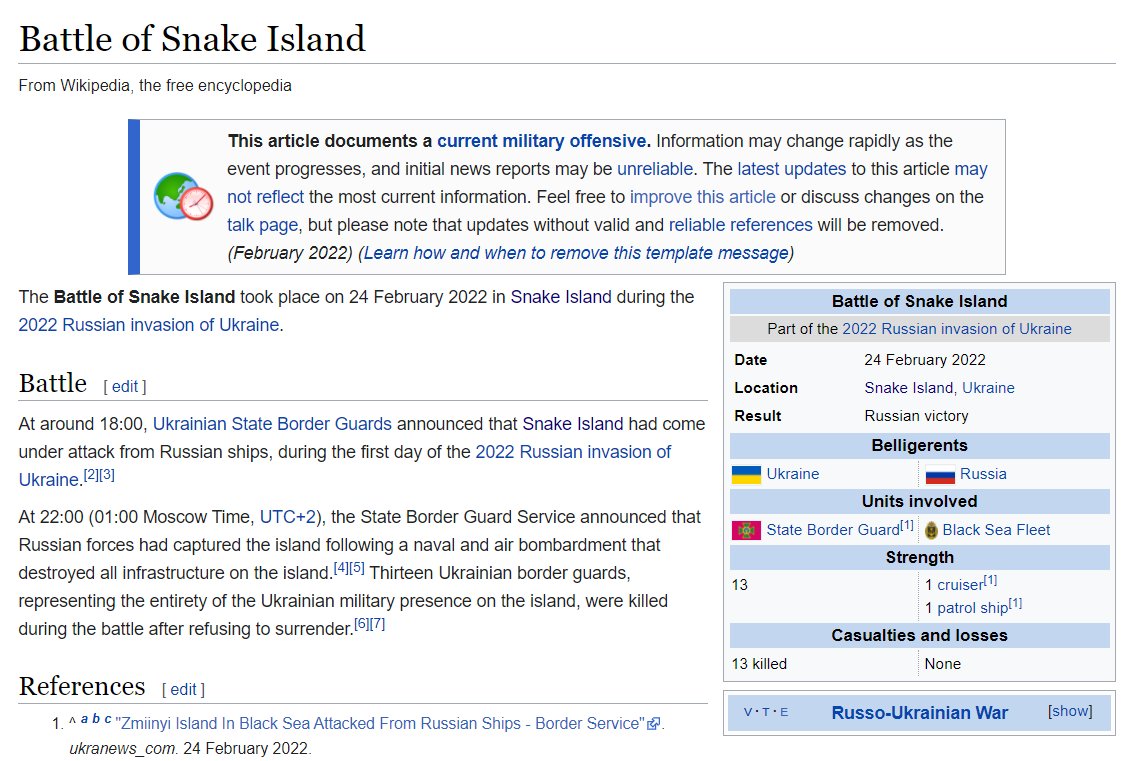Jump to reference 1 backlink 'b'
1126x761 pixels.
pyautogui.click(x=96, y=719)
